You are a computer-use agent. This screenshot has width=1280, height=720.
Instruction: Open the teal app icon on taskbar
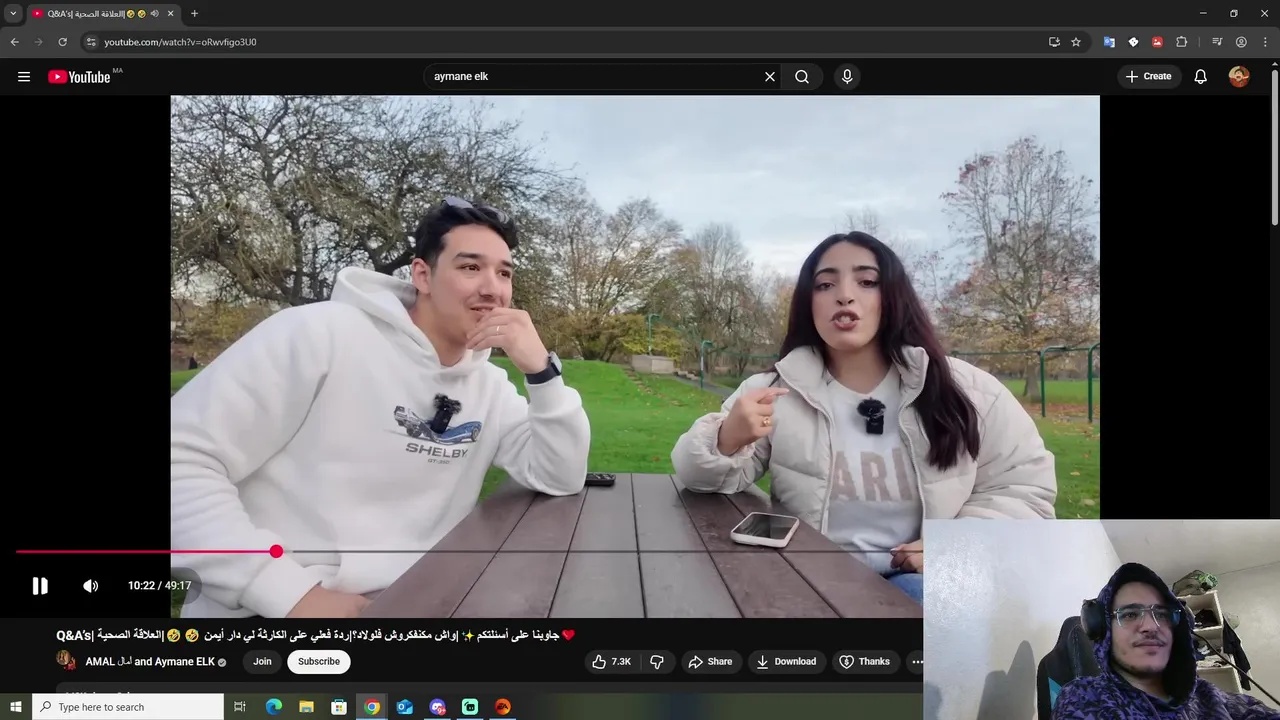[x=470, y=707]
